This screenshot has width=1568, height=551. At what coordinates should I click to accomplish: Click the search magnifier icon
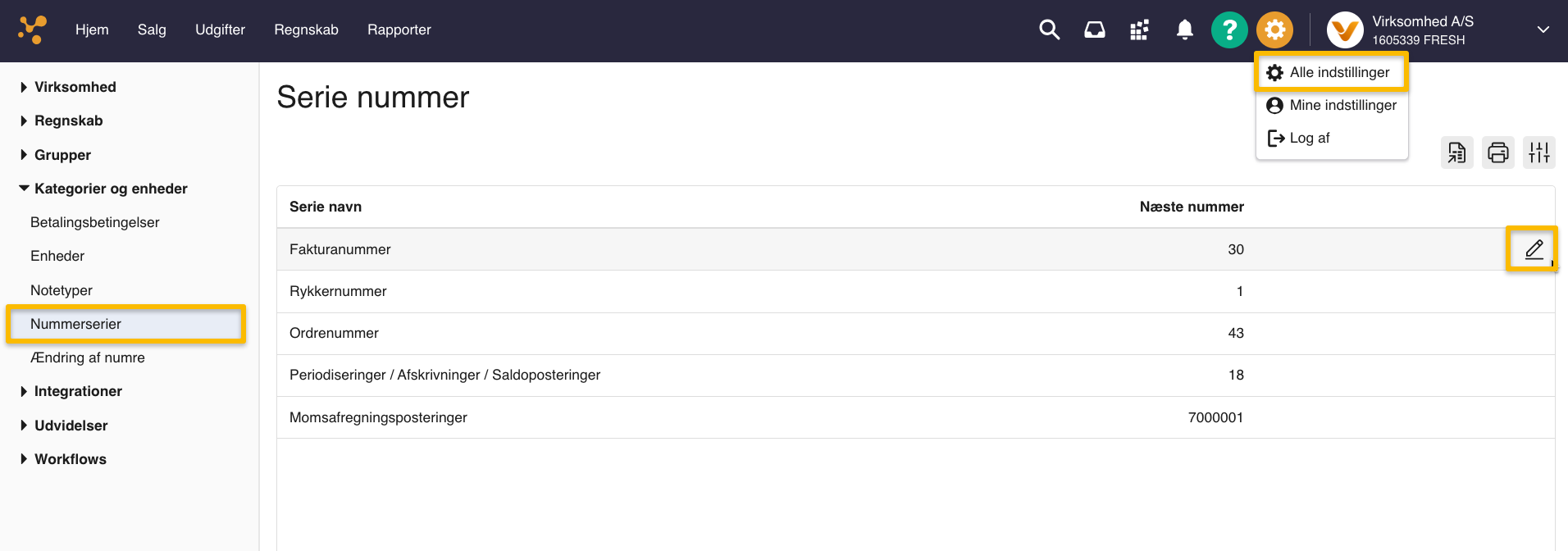1049,30
